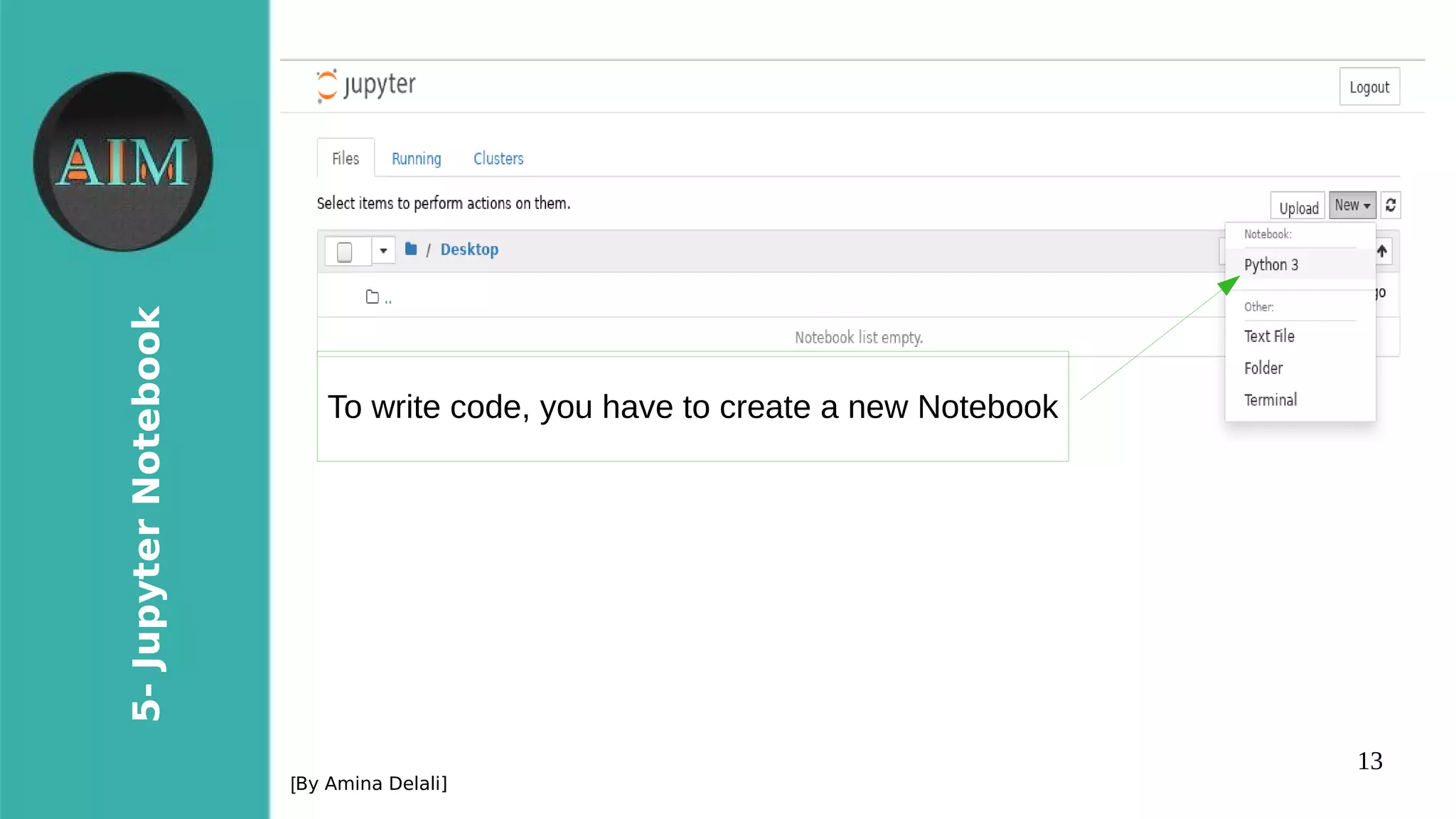
Task: Select Python 3 notebook from menu
Action: [1300, 264]
